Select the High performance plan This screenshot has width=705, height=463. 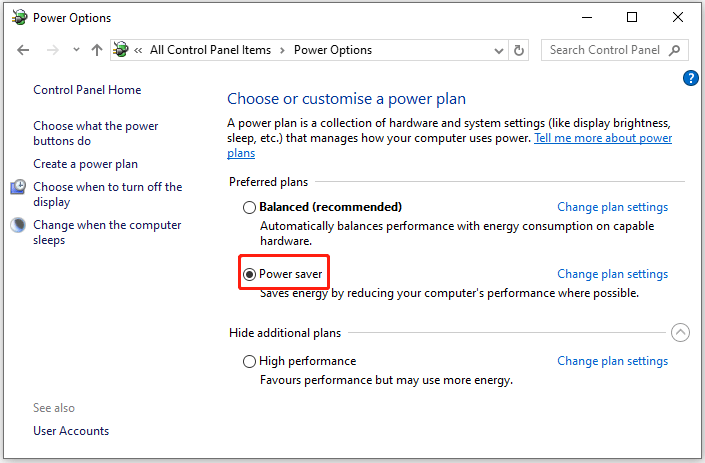249,361
